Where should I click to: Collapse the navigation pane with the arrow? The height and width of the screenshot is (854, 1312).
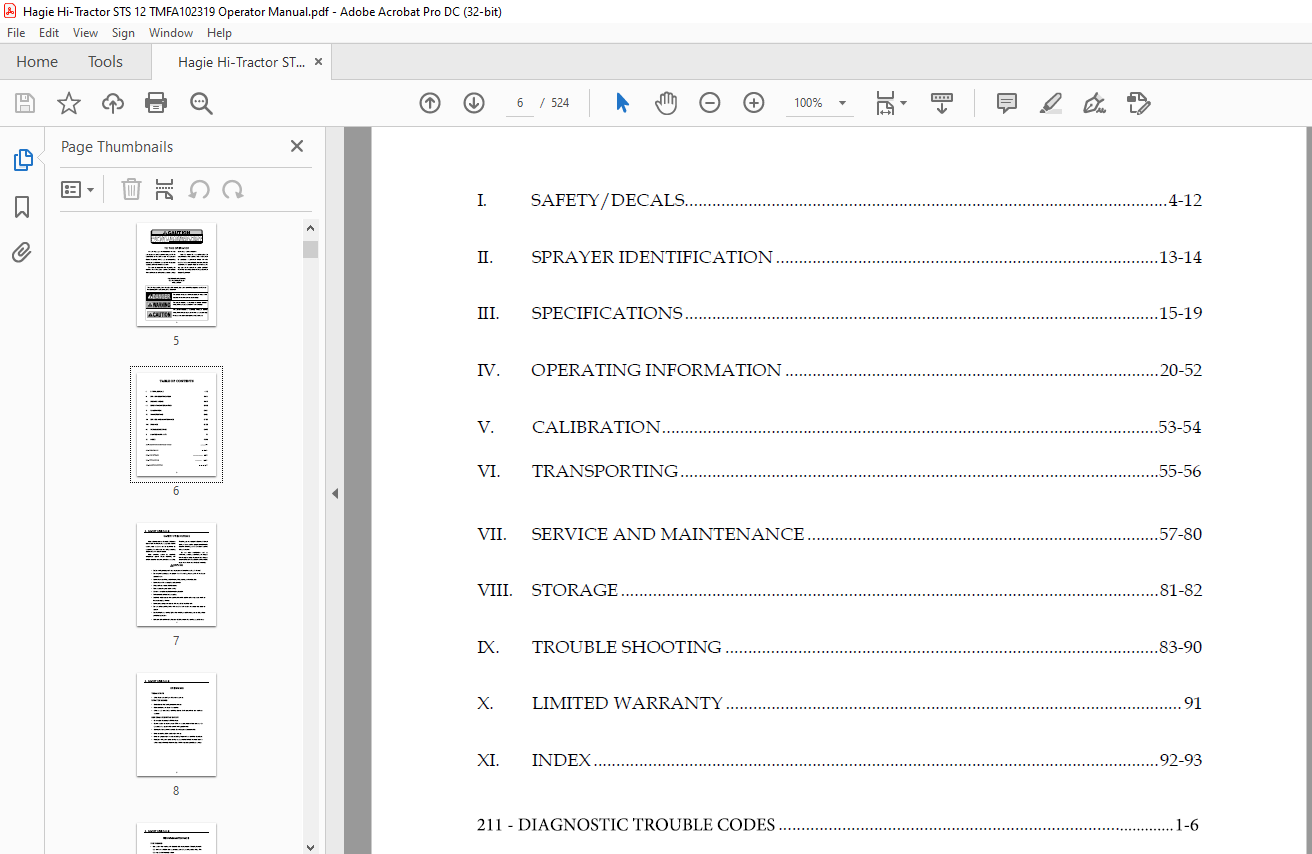pos(335,493)
